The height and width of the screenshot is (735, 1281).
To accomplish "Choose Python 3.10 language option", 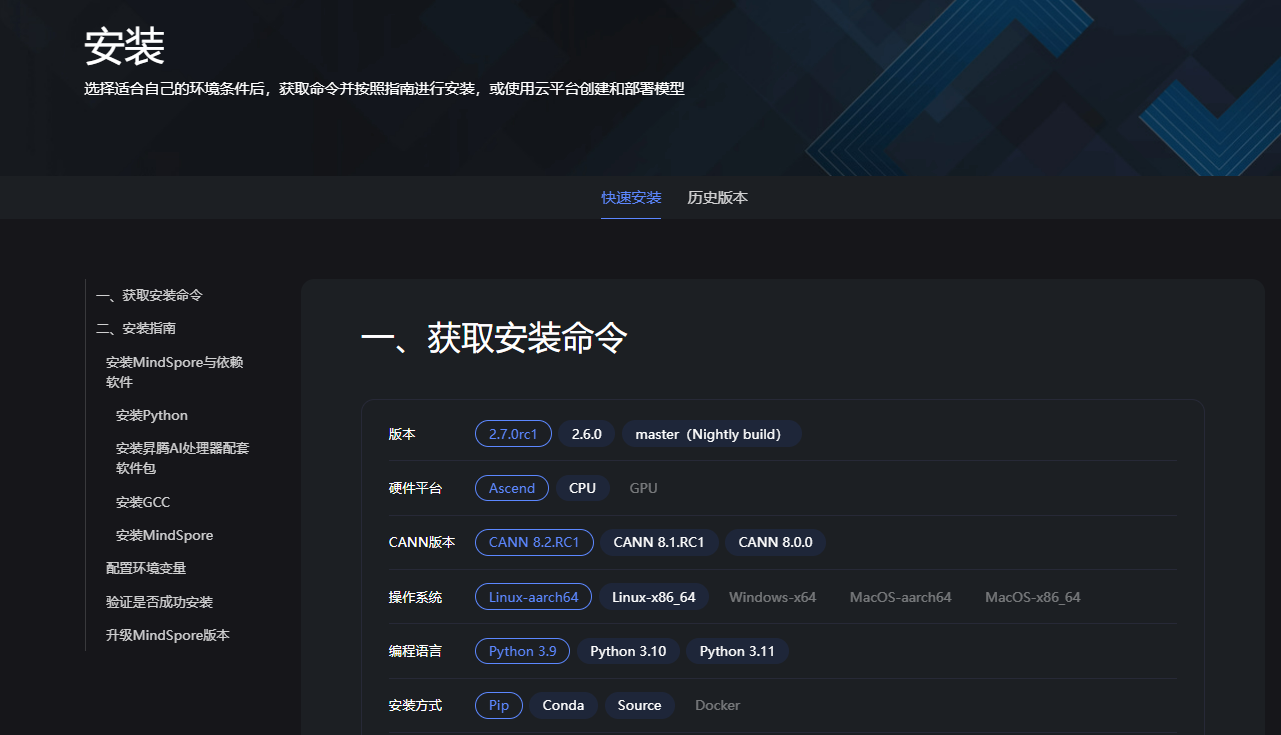I will click(628, 651).
